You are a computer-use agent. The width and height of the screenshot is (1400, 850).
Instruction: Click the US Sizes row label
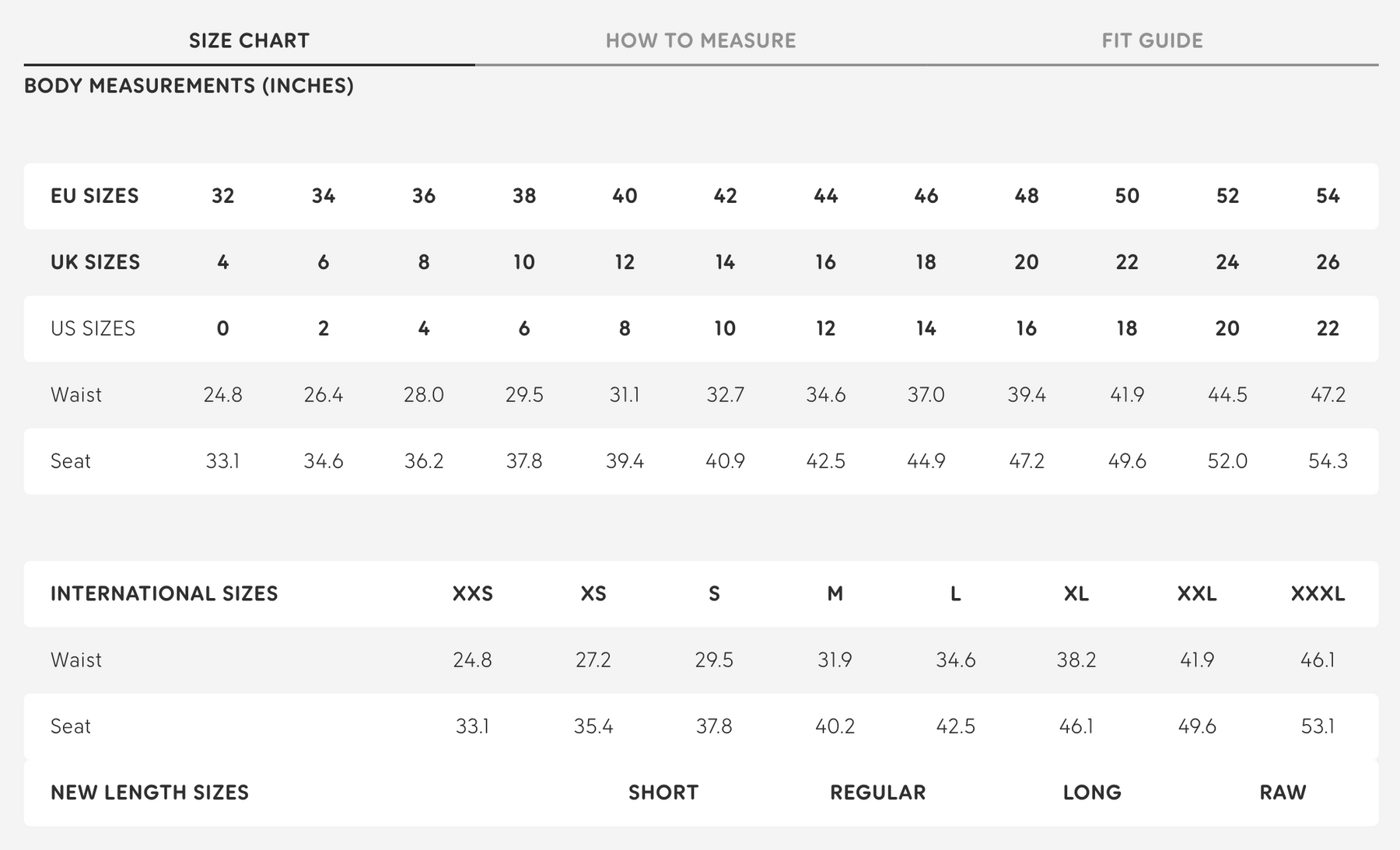pyautogui.click(x=93, y=329)
